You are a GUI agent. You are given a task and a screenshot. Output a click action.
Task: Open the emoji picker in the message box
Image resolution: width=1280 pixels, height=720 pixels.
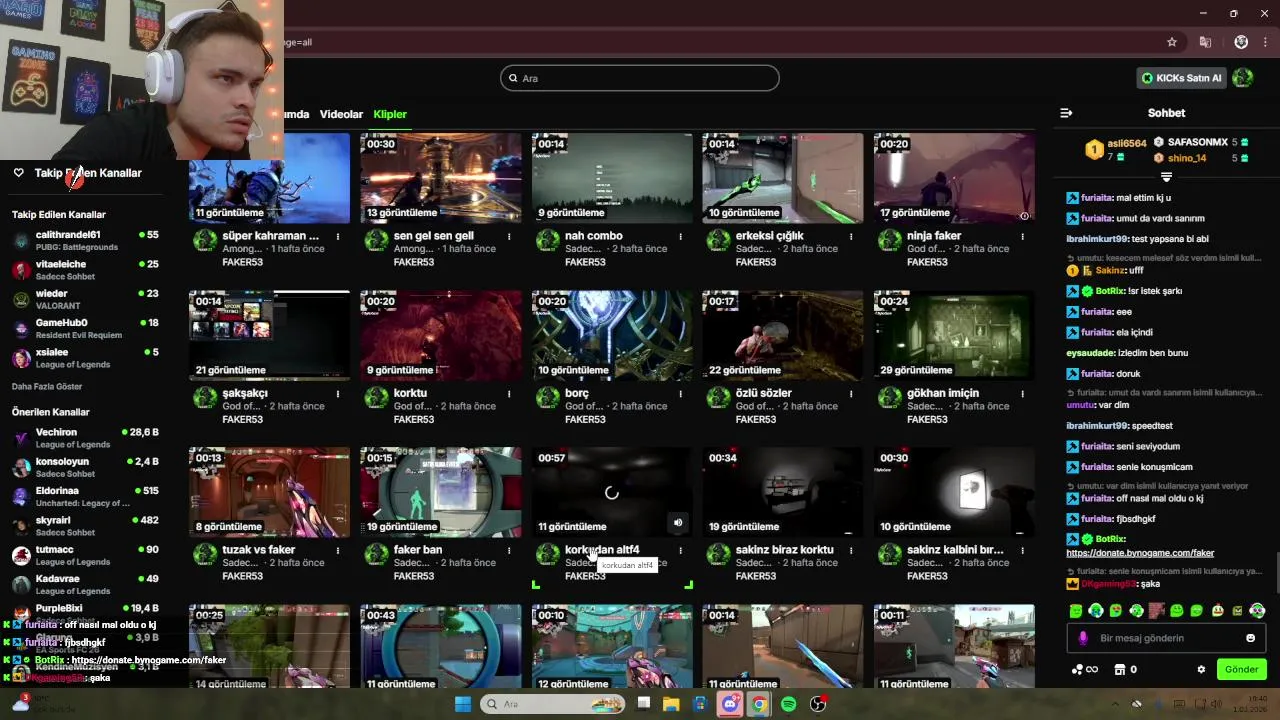pyautogui.click(x=1250, y=638)
